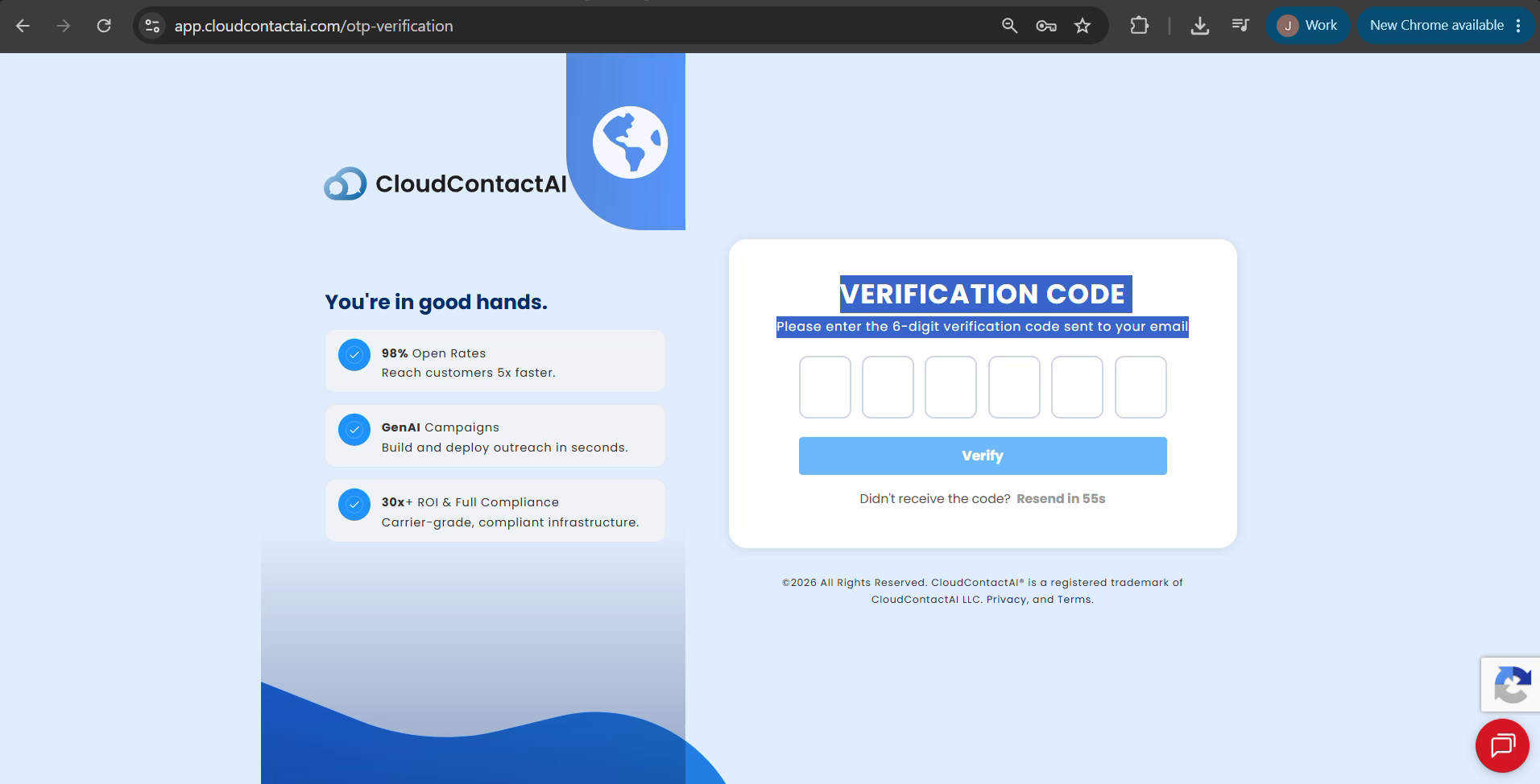
Task: Reload the OTP verification page
Action: [x=104, y=26]
